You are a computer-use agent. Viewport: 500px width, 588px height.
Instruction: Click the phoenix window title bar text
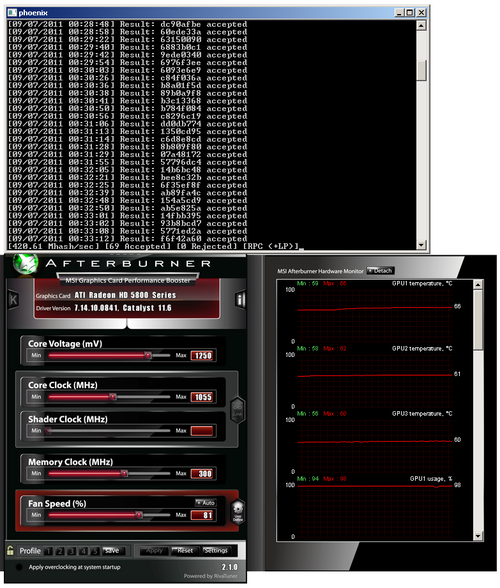click(33, 13)
